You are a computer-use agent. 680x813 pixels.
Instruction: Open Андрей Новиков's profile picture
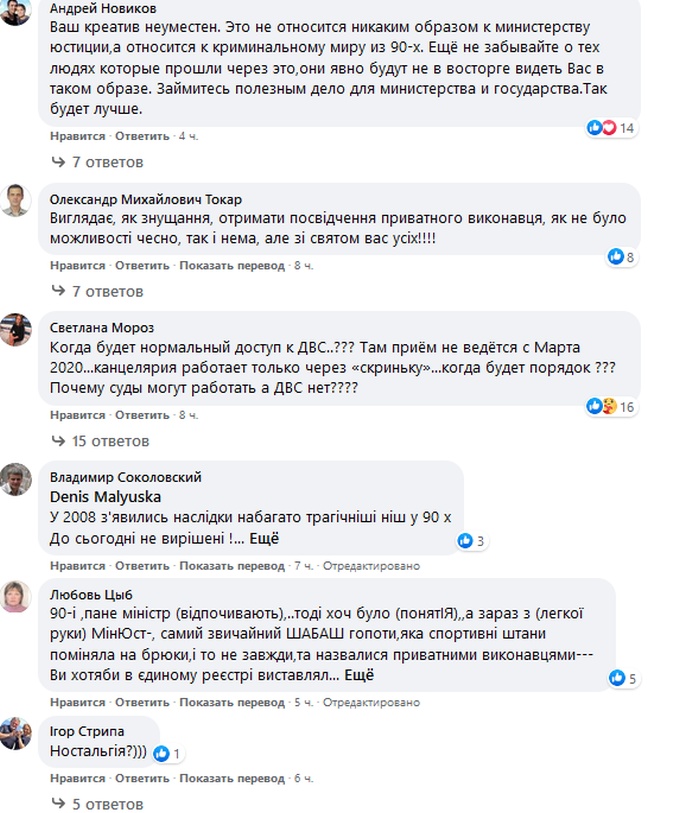point(15,11)
